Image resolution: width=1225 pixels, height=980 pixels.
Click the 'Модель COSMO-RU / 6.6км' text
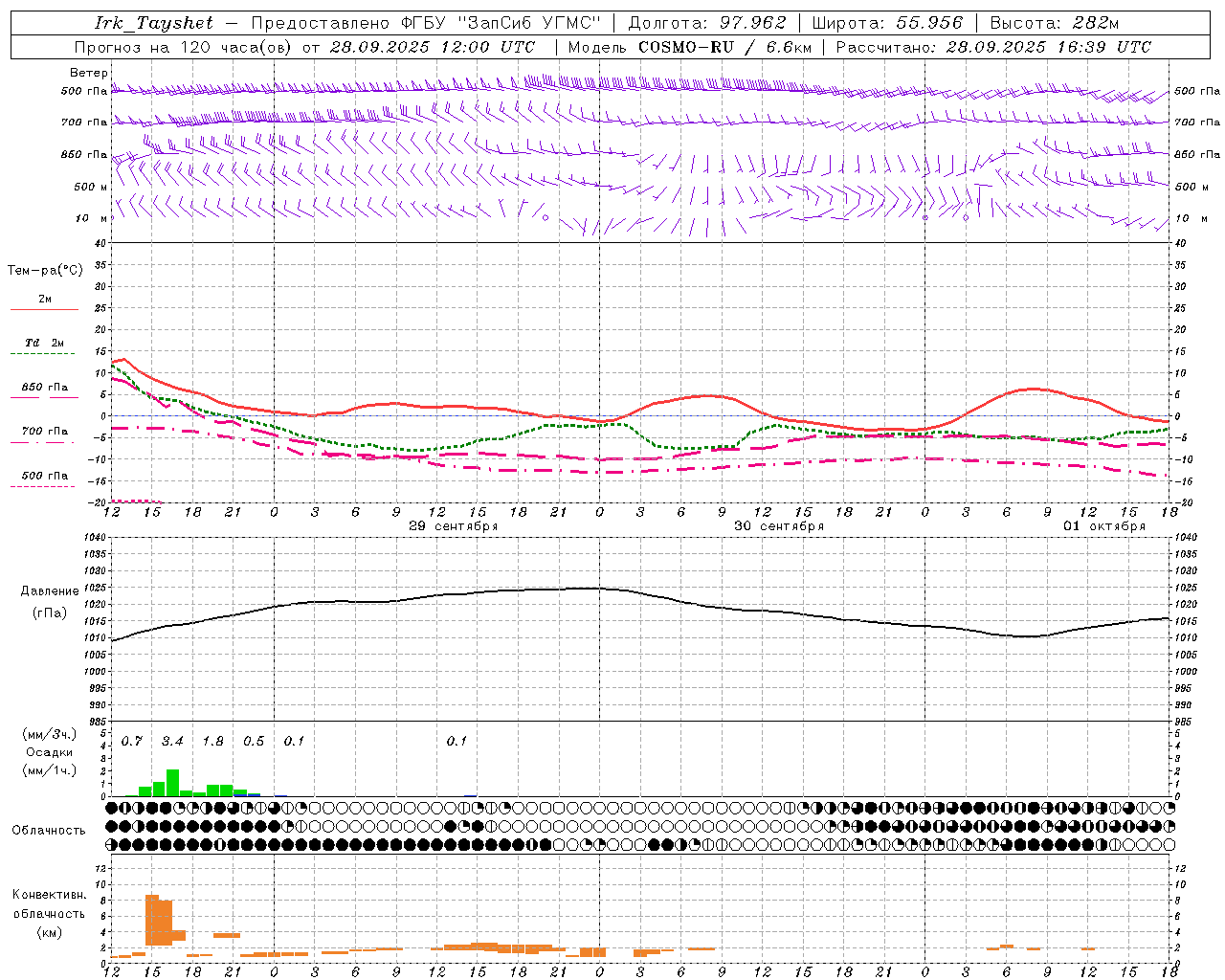pos(690,47)
